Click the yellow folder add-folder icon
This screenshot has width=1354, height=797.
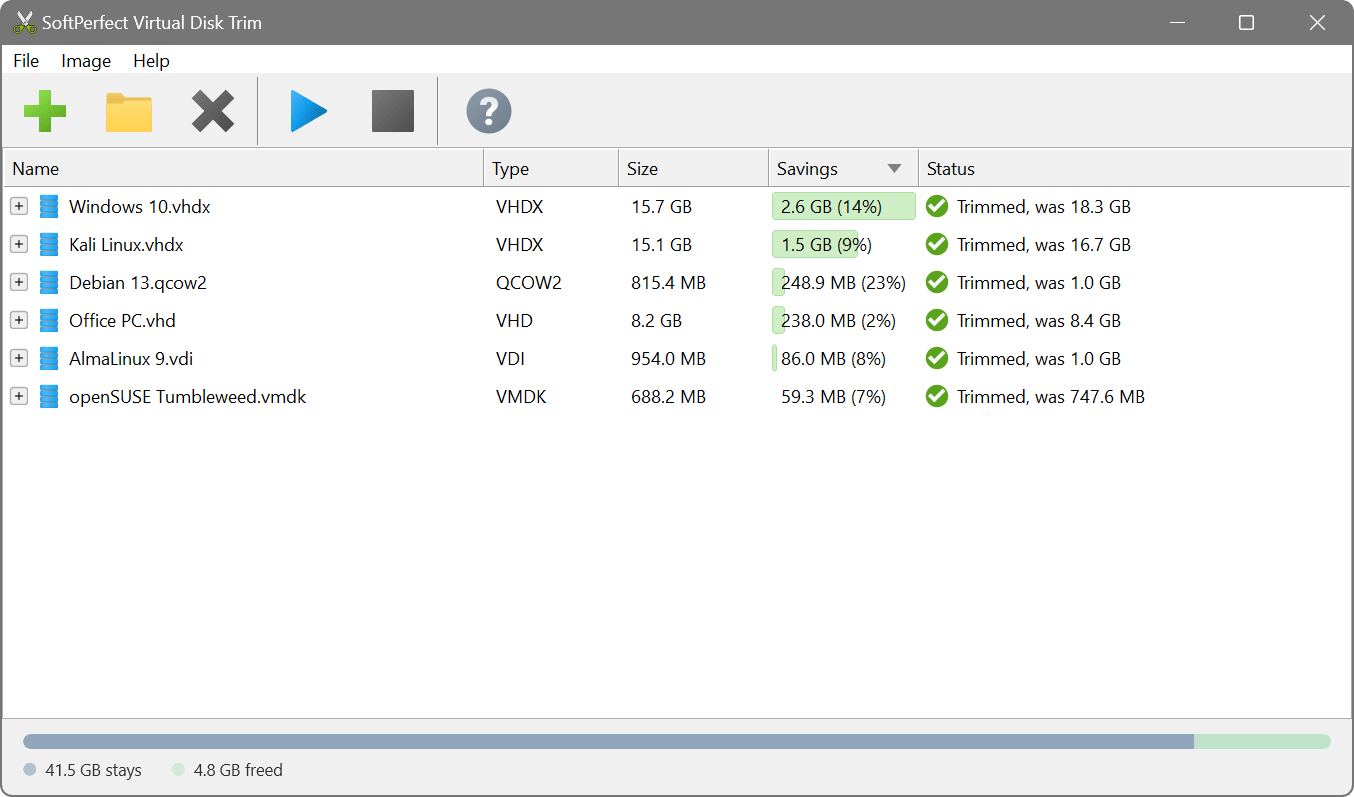(129, 111)
